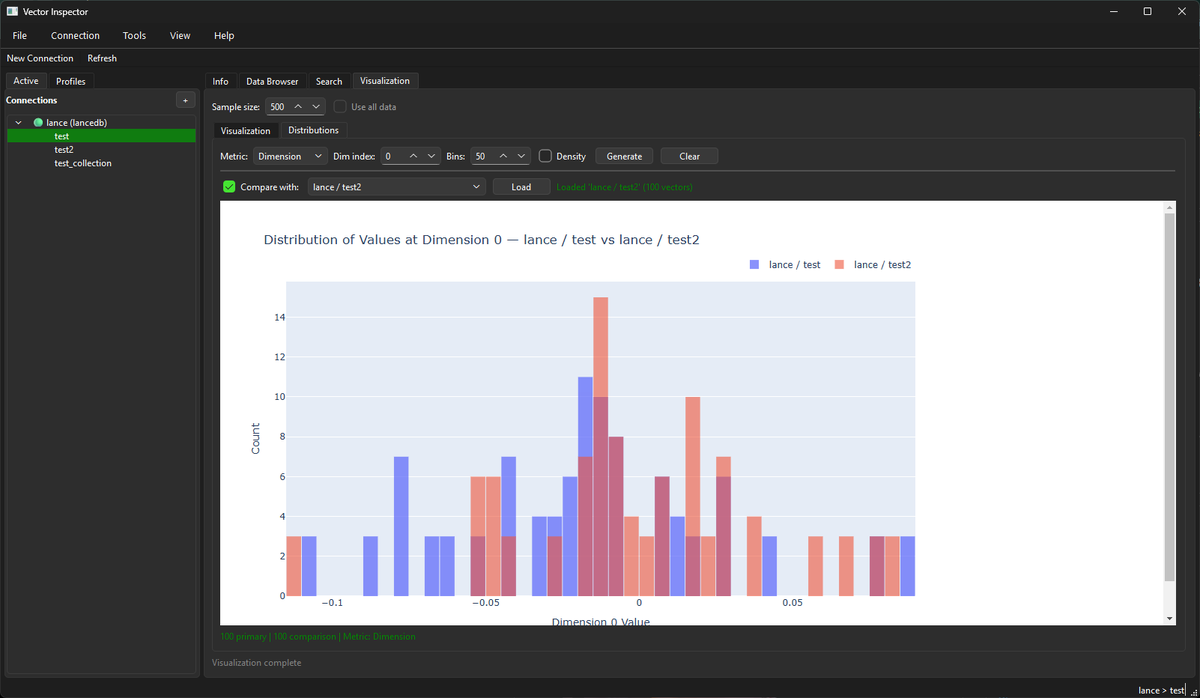Collapse the lance (lancedb) tree node

pyautogui.click(x=18, y=122)
